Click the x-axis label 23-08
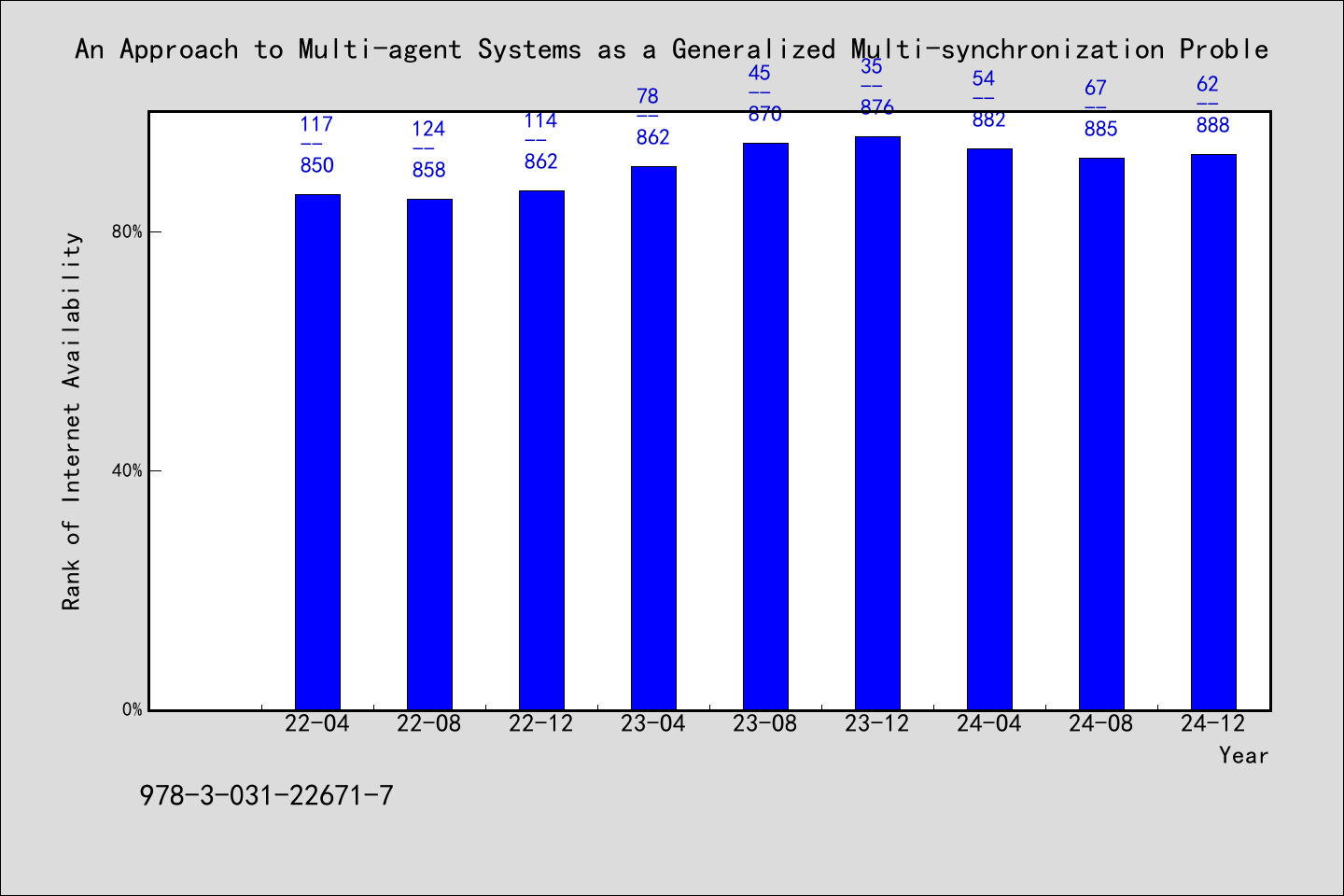The width and height of the screenshot is (1344, 896). tap(765, 723)
